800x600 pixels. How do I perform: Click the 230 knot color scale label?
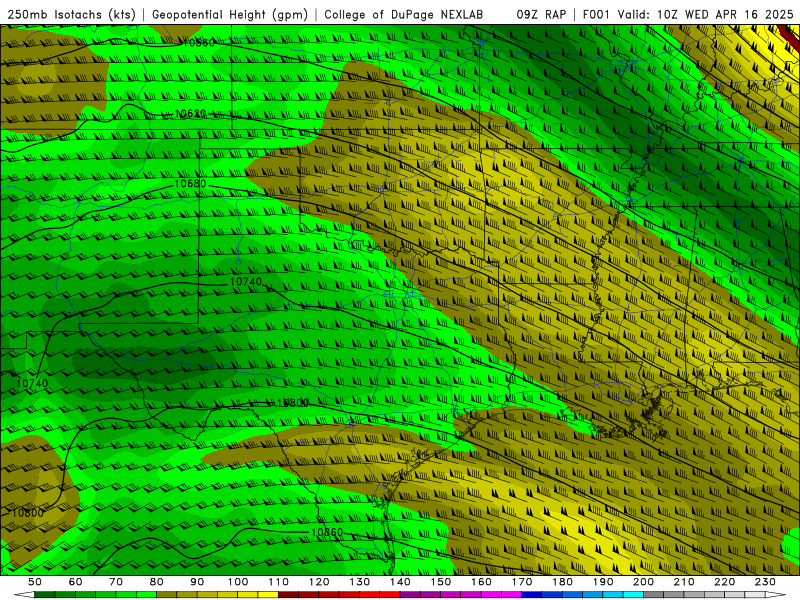[765, 582]
